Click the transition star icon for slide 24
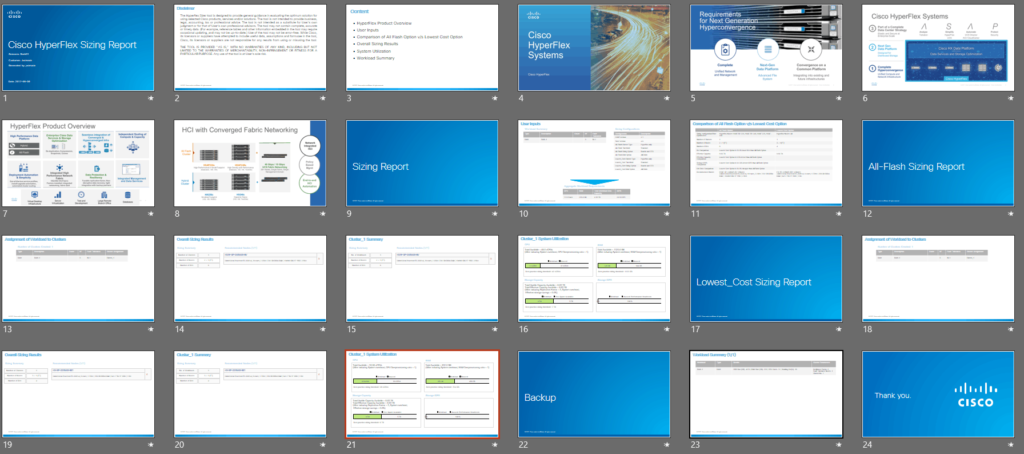The height and width of the screenshot is (454, 1024). 1011,445
